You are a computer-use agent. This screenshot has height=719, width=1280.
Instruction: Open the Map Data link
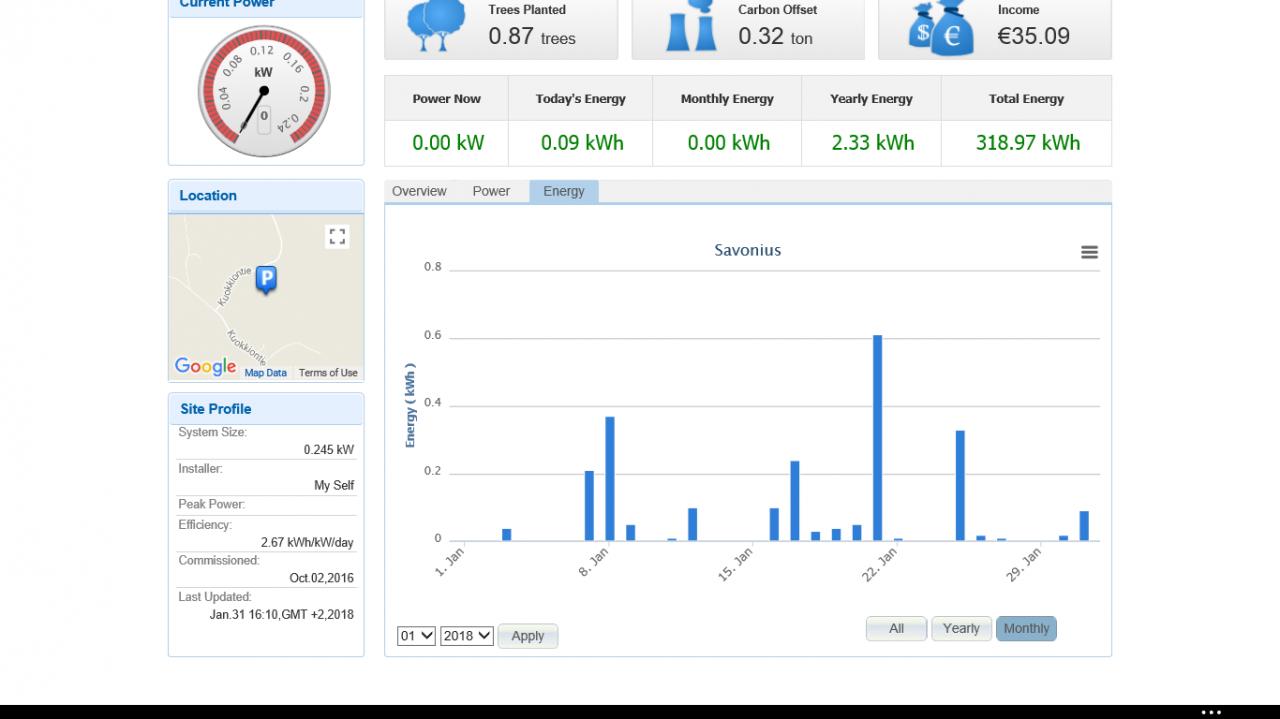click(266, 373)
